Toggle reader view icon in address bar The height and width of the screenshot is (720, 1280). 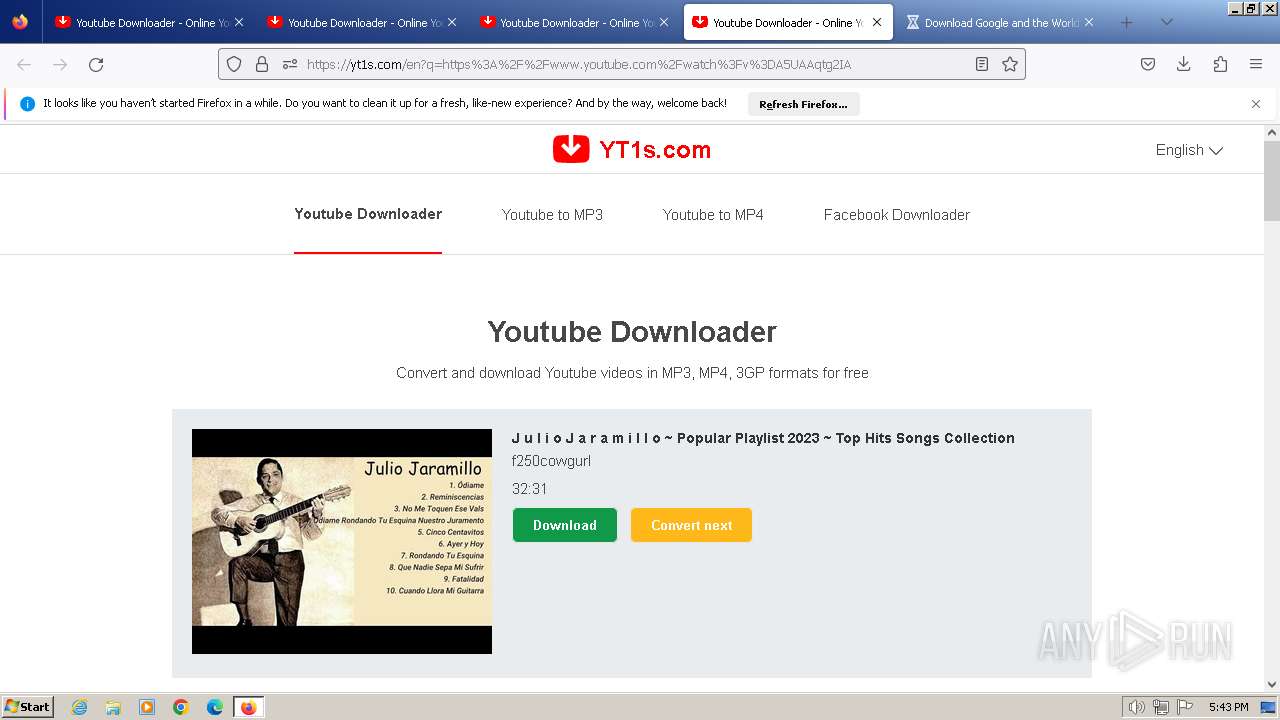click(982, 64)
